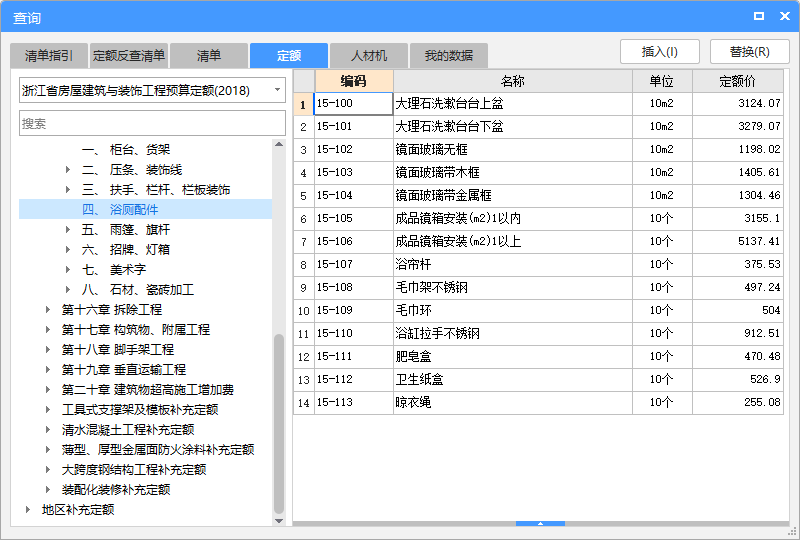Expand 第十九章 垂直运输工程 chapter

pyautogui.click(x=47, y=370)
